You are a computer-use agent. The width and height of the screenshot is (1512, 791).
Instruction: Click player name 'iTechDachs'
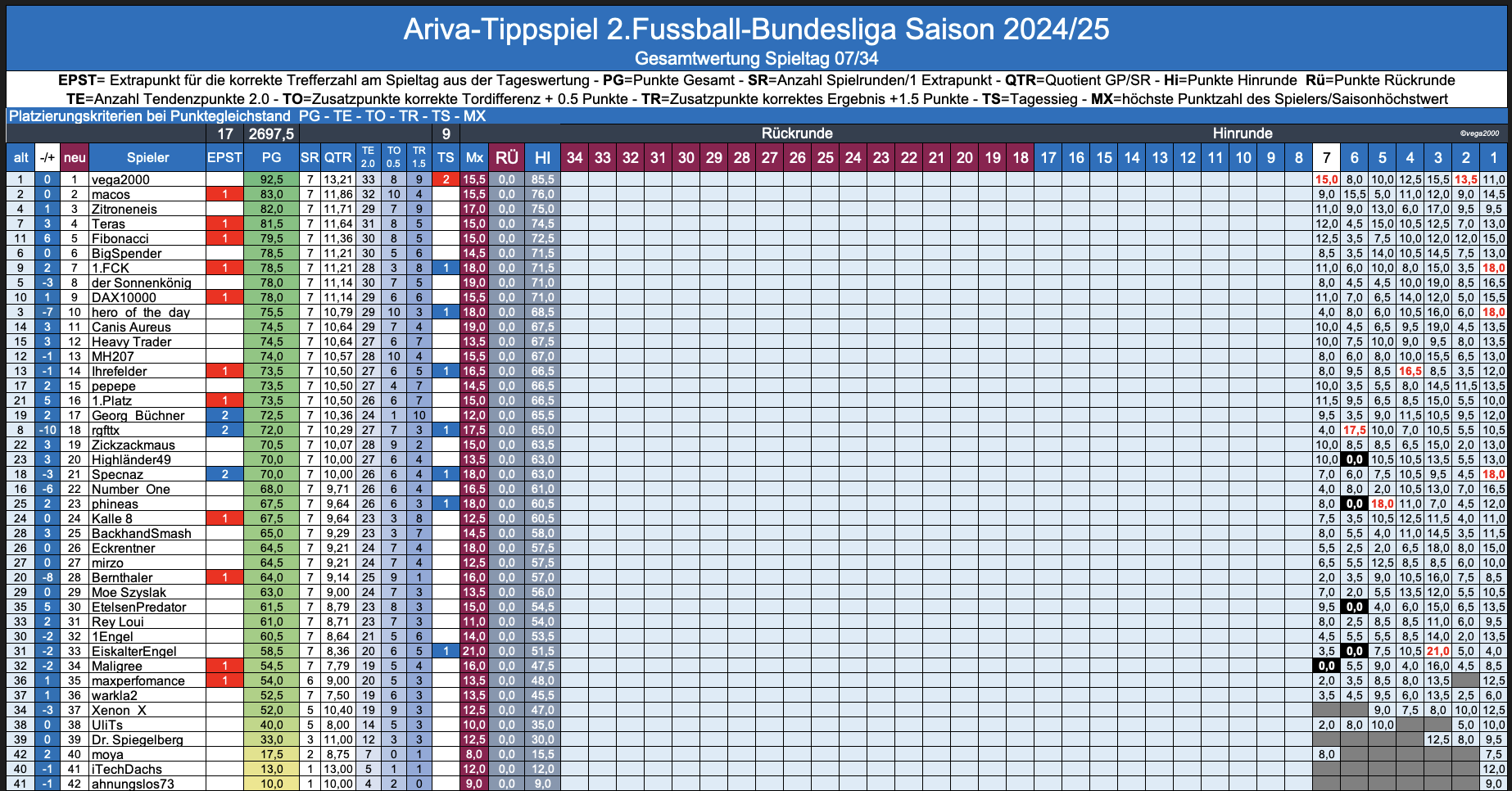[x=126, y=769]
